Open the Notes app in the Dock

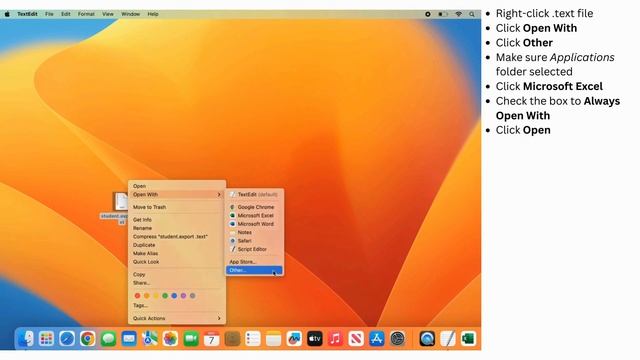pos(273,338)
